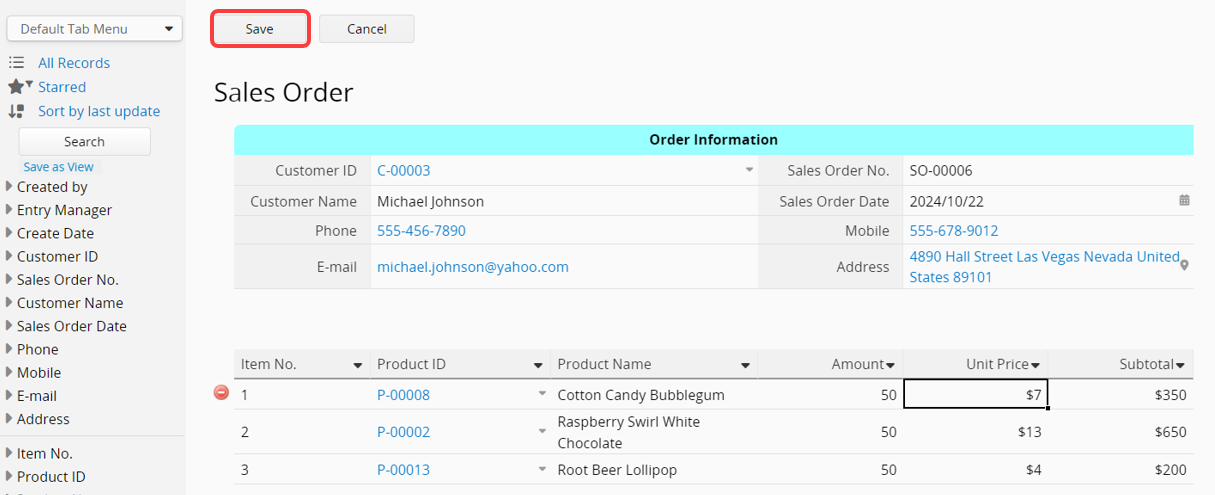Click the red remove row icon

point(222,393)
